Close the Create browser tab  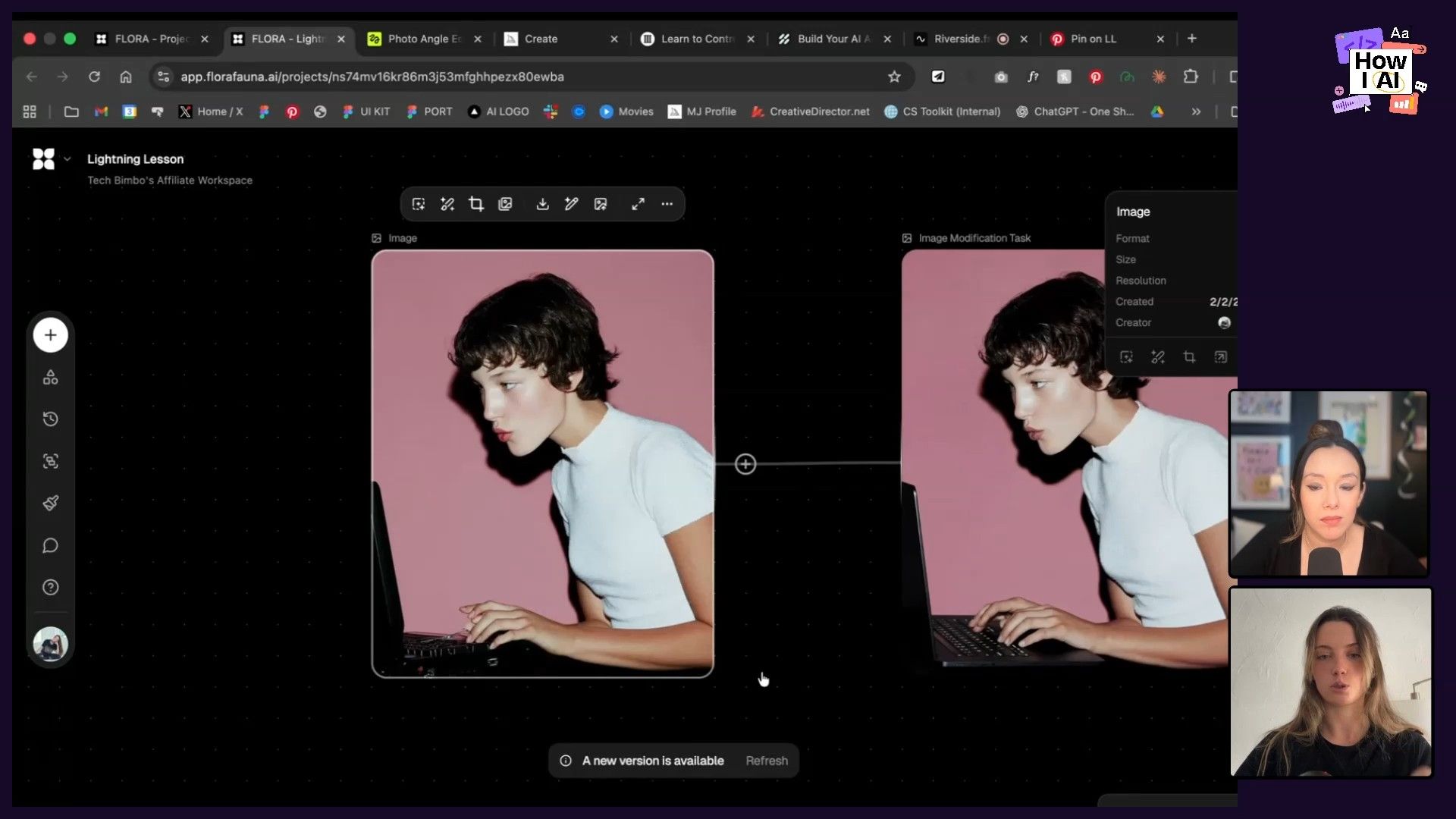pos(614,39)
